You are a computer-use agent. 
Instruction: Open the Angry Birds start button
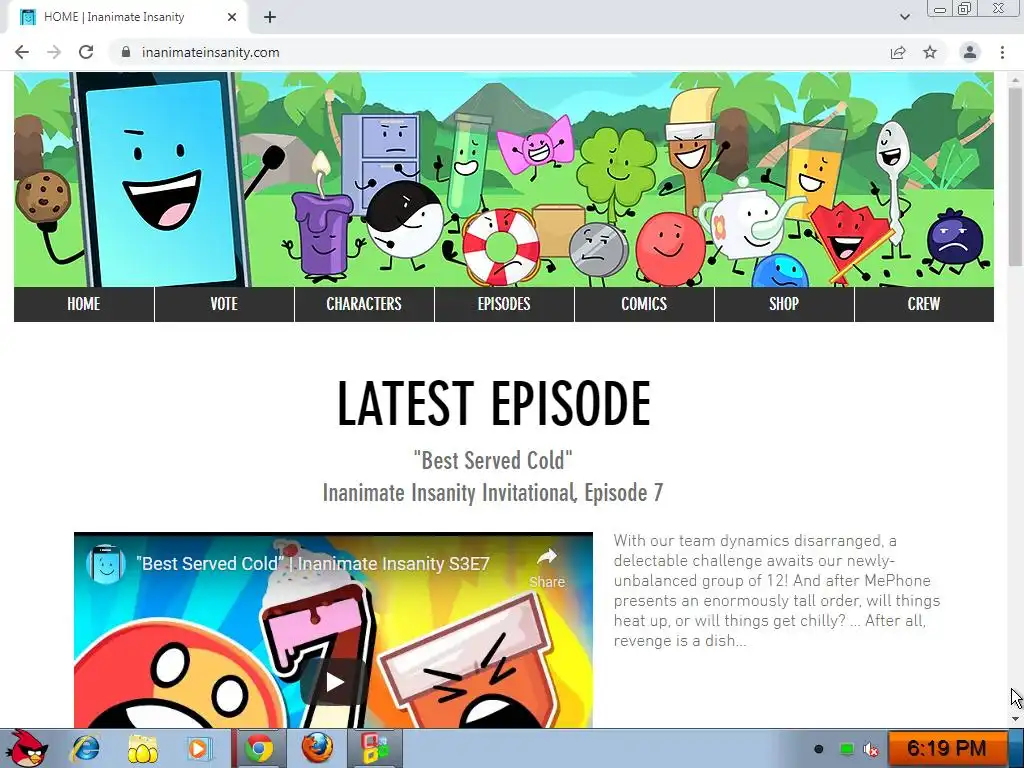[25, 748]
